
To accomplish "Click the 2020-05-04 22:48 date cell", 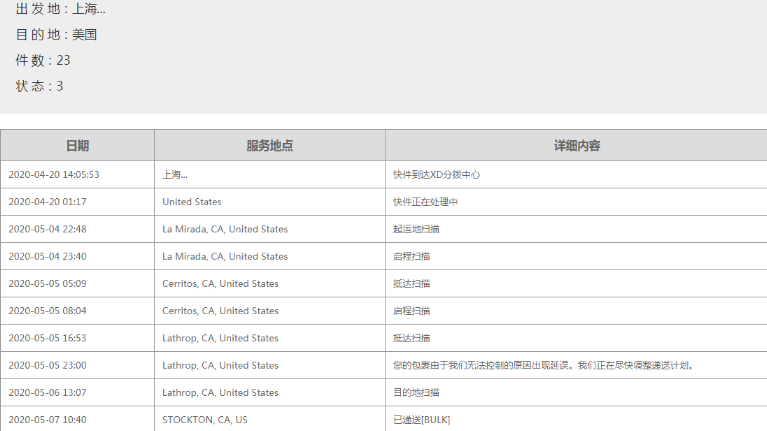I will pos(47,229).
